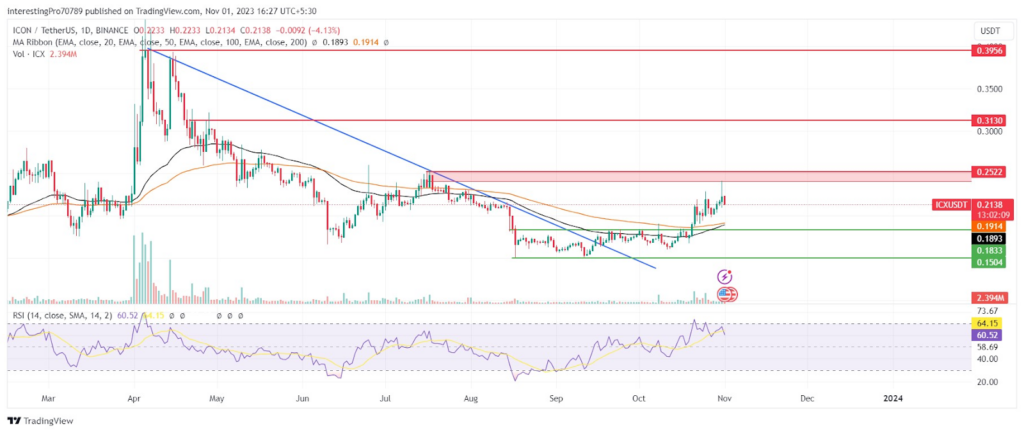Click the Nov label on time axis
Viewport: 1024px width, 433px height.
722,397
